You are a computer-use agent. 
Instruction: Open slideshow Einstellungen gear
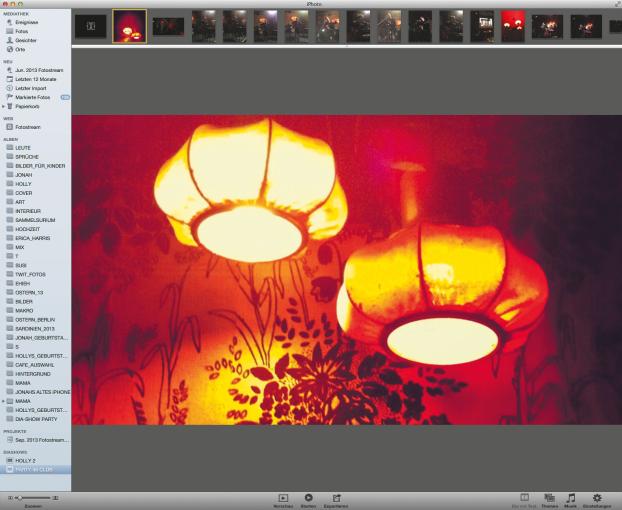597,497
